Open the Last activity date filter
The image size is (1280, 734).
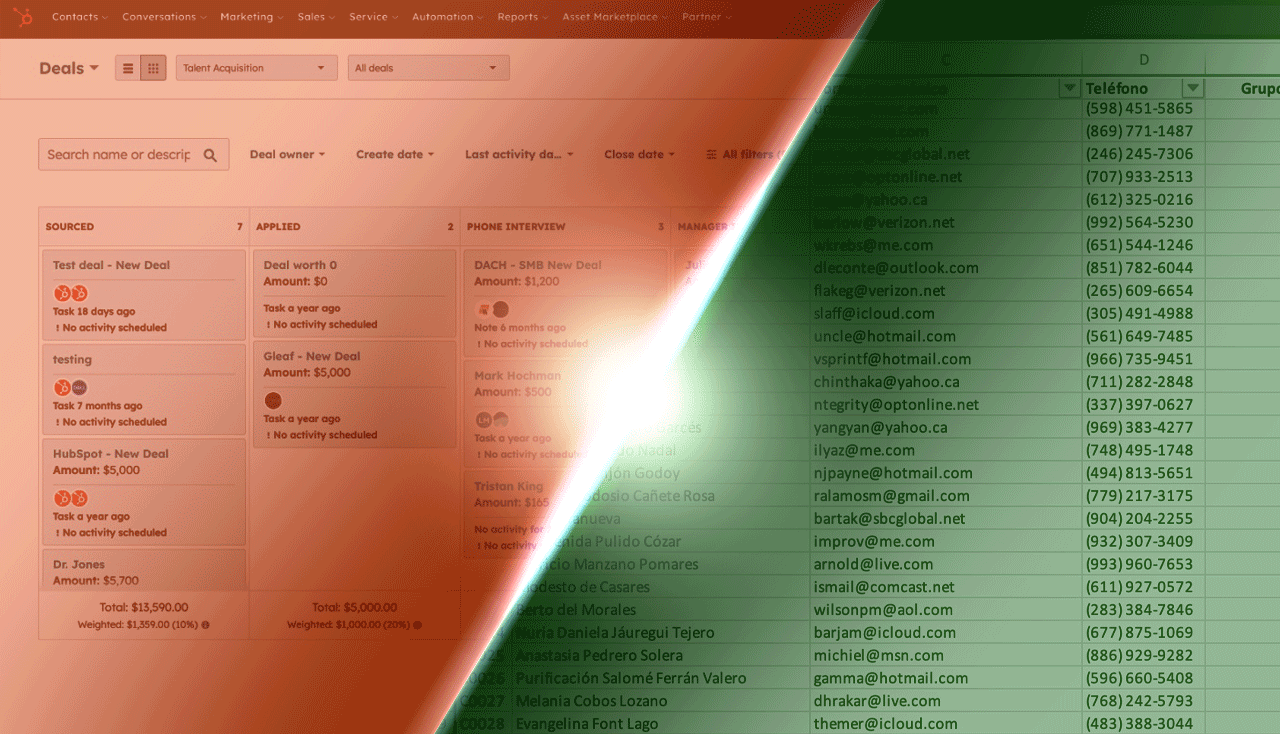519,155
